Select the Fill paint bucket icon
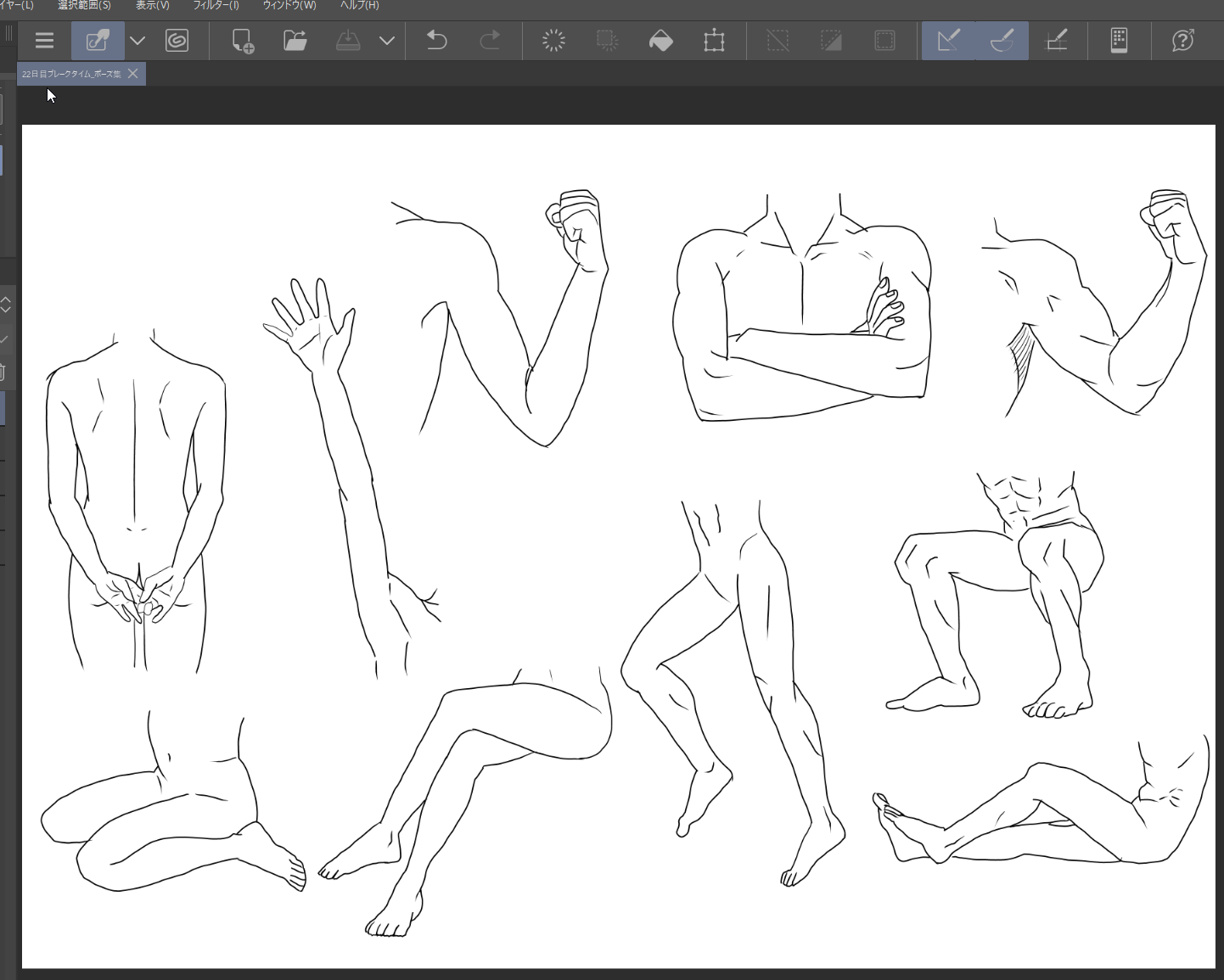Viewport: 1224px width, 980px height. [x=660, y=41]
